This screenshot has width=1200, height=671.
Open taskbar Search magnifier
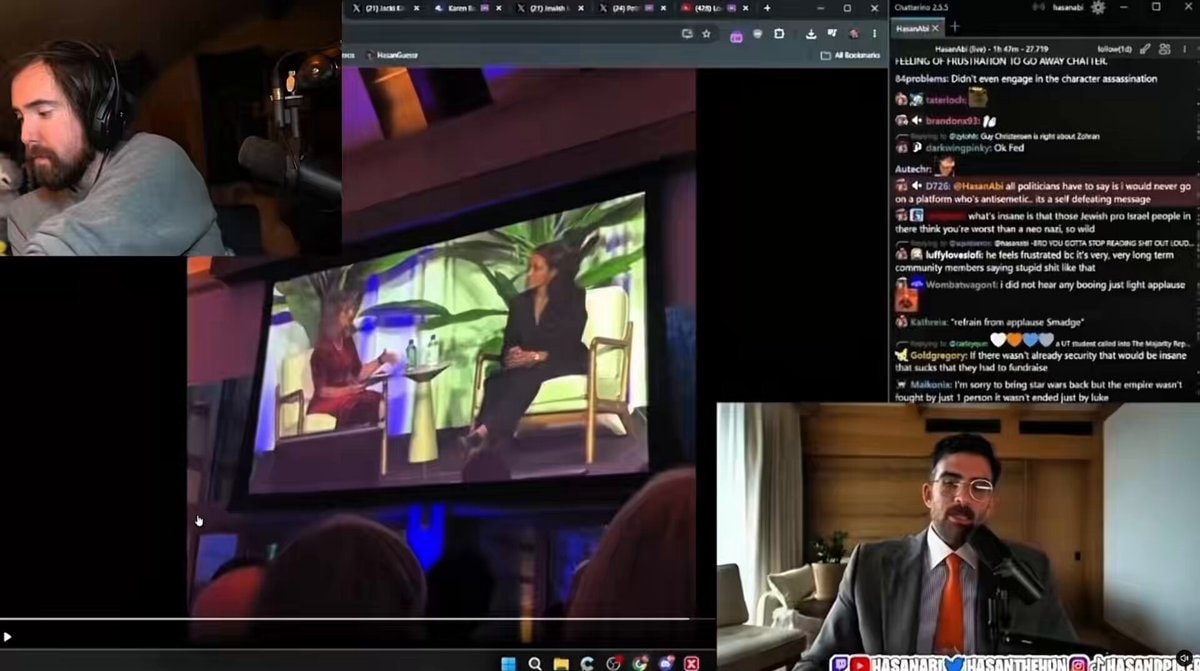pyautogui.click(x=535, y=663)
